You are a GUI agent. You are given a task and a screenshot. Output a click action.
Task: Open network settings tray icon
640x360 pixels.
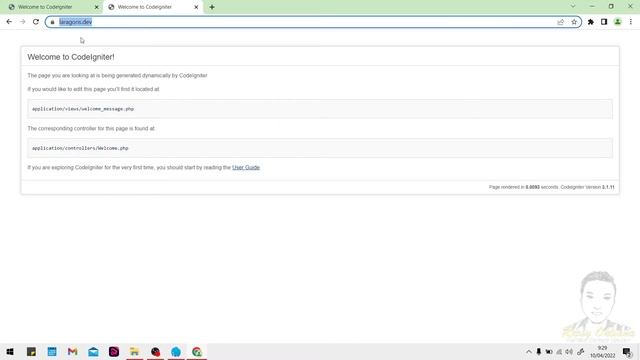click(x=559, y=351)
